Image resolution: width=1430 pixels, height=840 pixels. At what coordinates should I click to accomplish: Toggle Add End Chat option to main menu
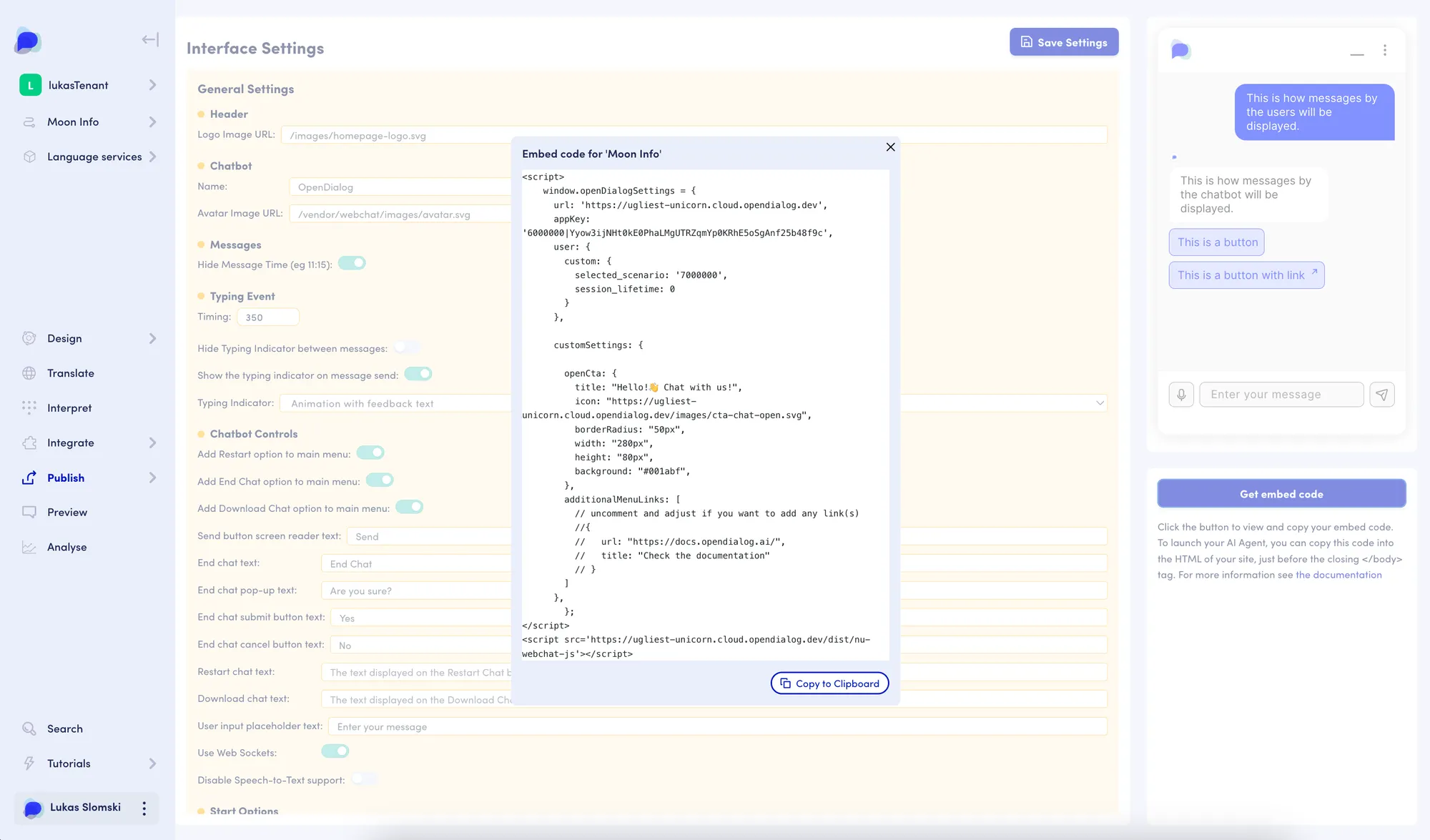pos(380,480)
